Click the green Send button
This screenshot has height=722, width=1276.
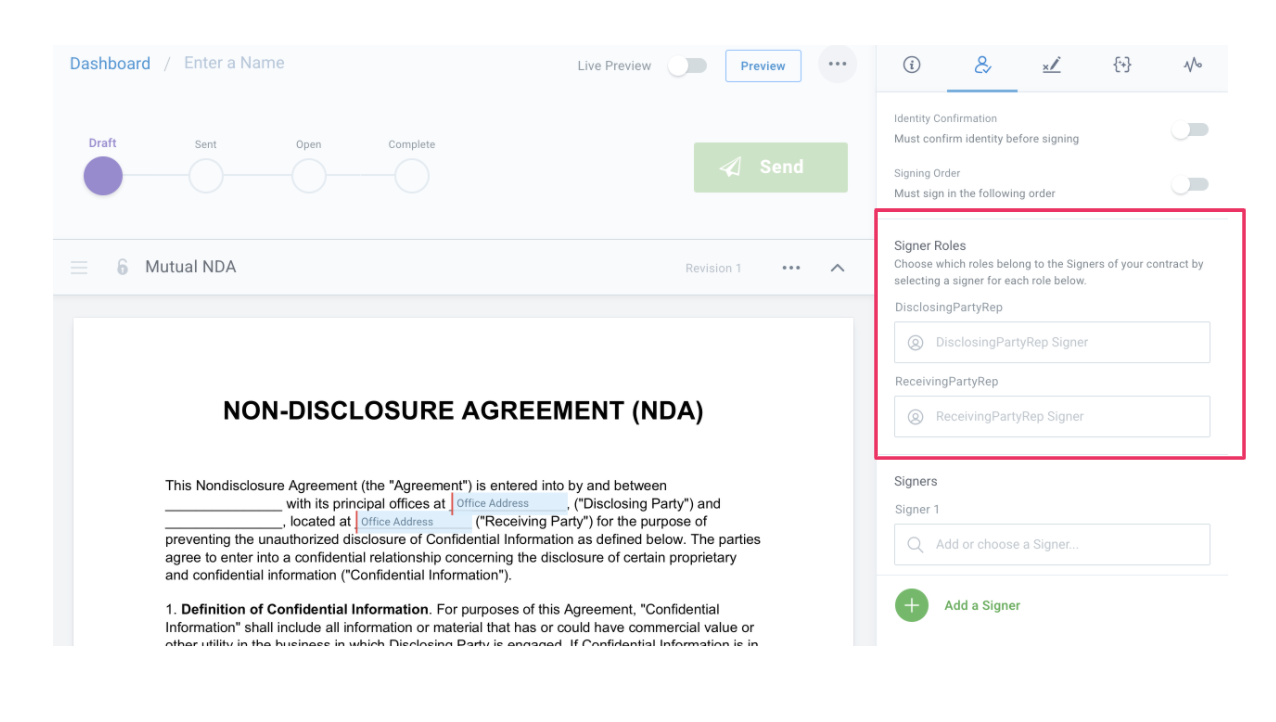tap(770, 167)
